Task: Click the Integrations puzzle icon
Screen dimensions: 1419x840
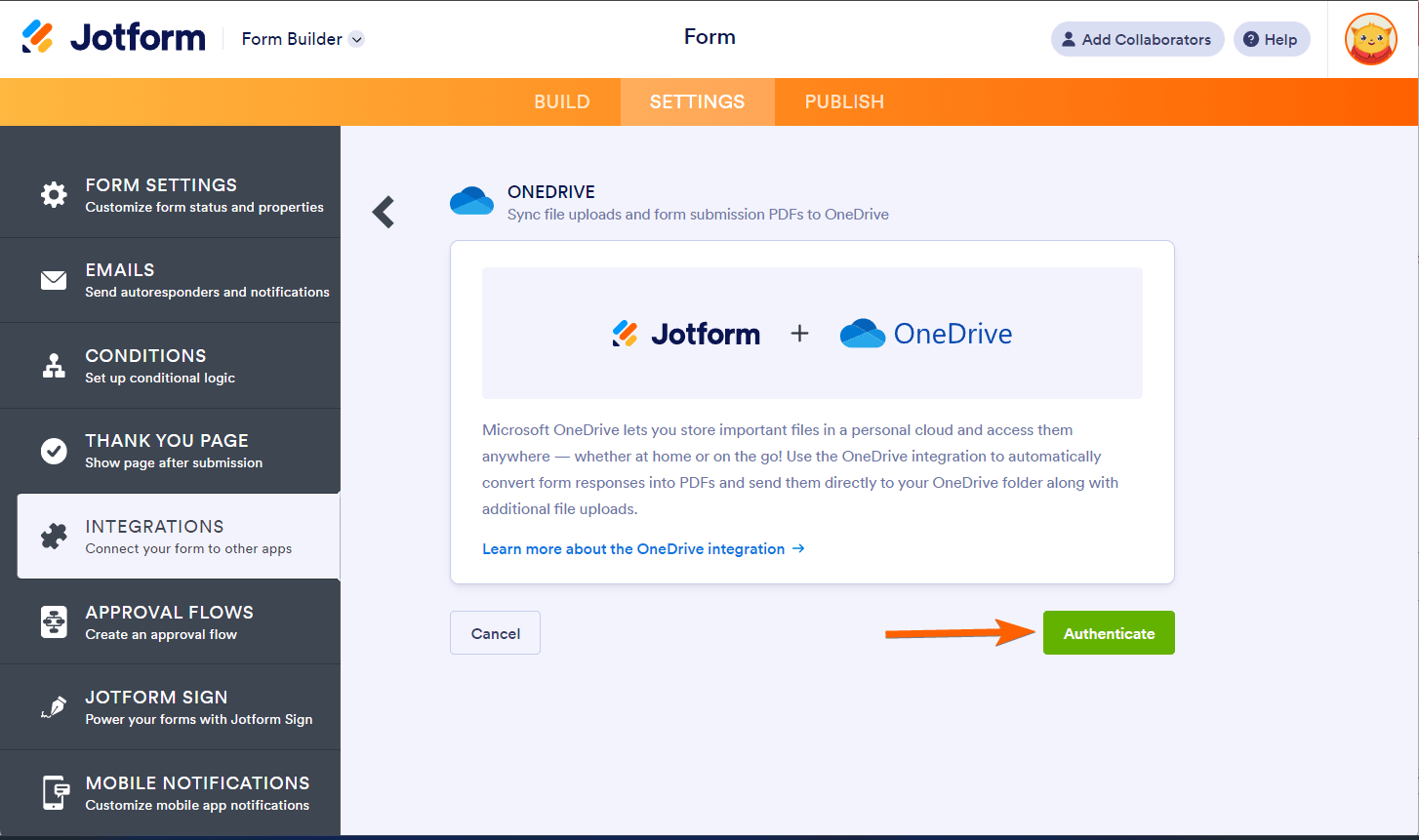Action: tap(54, 537)
